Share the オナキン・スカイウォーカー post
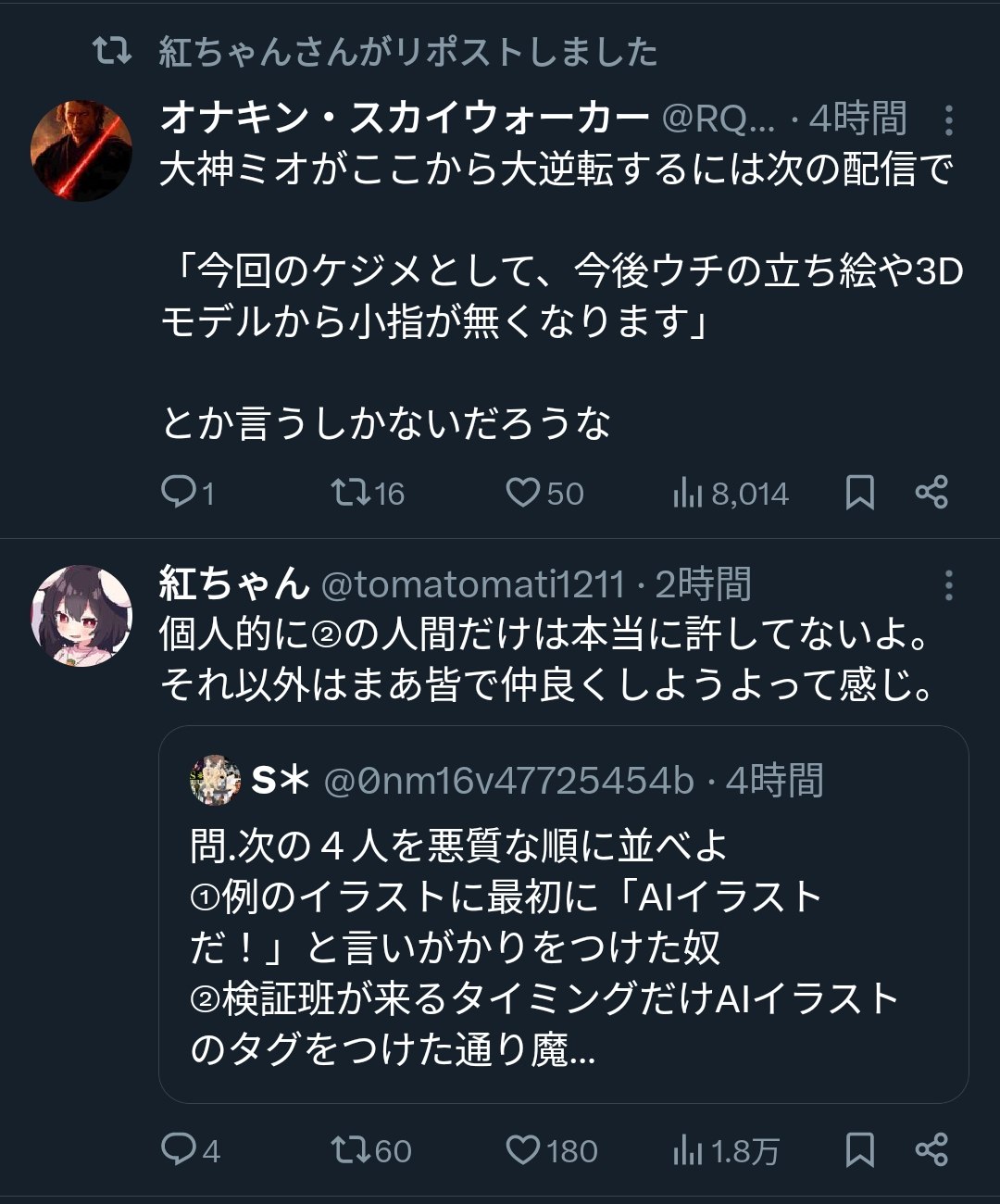 931,493
